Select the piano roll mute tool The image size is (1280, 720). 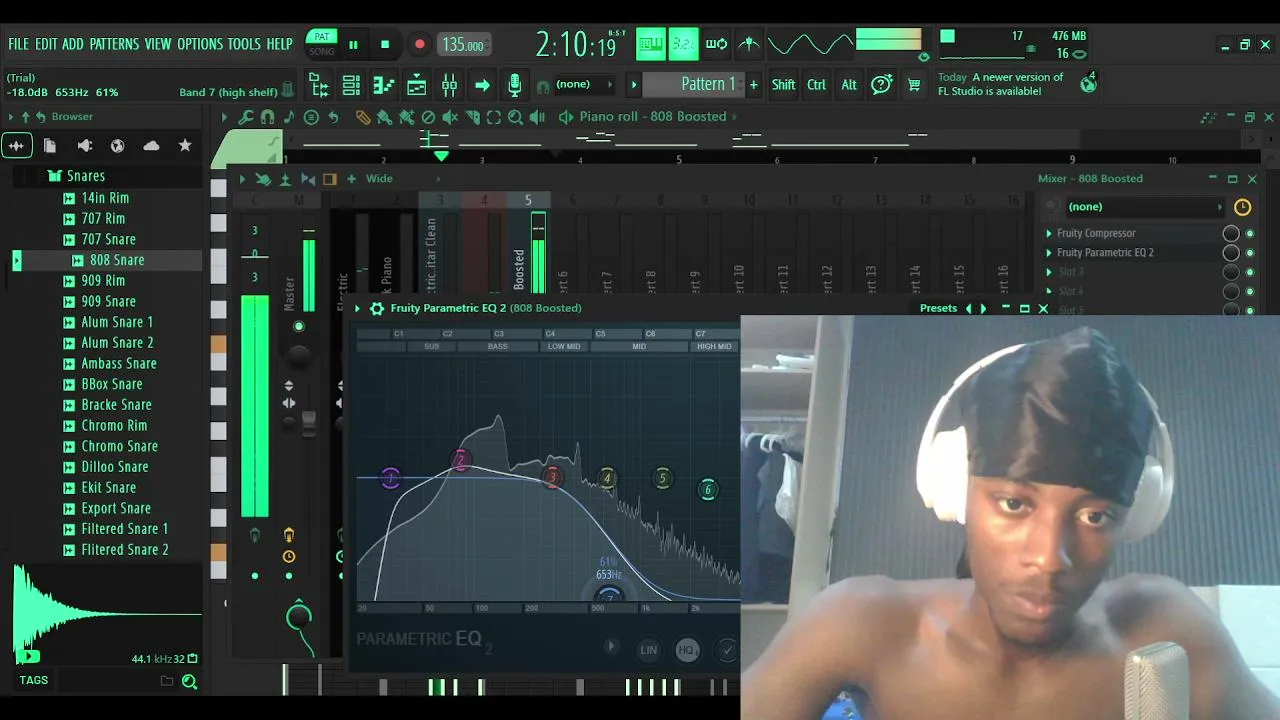(x=450, y=117)
